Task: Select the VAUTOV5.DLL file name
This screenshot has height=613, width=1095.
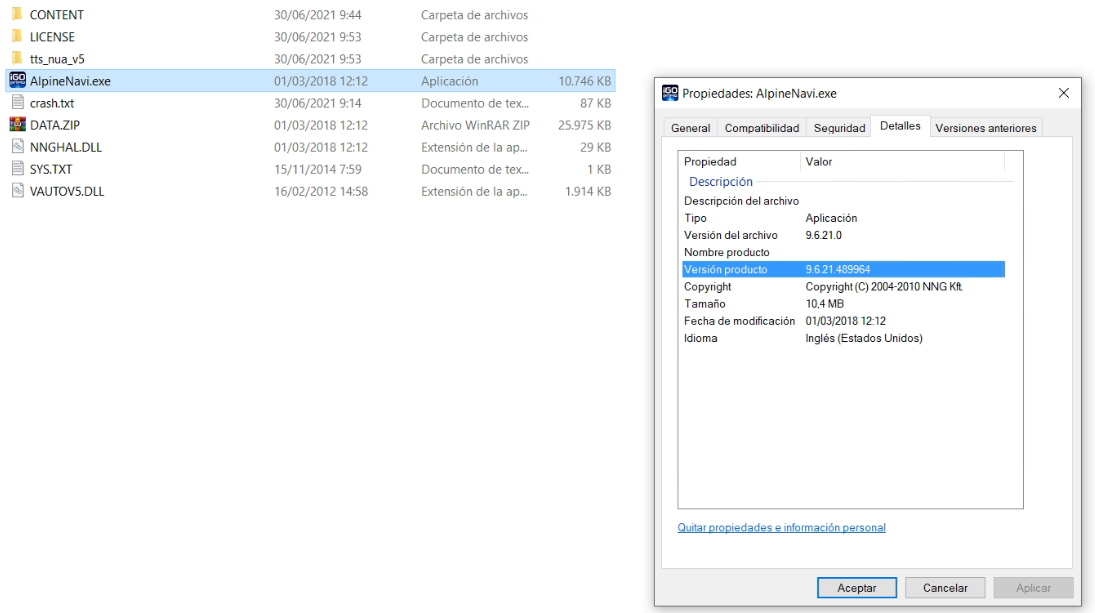Action: pos(67,191)
